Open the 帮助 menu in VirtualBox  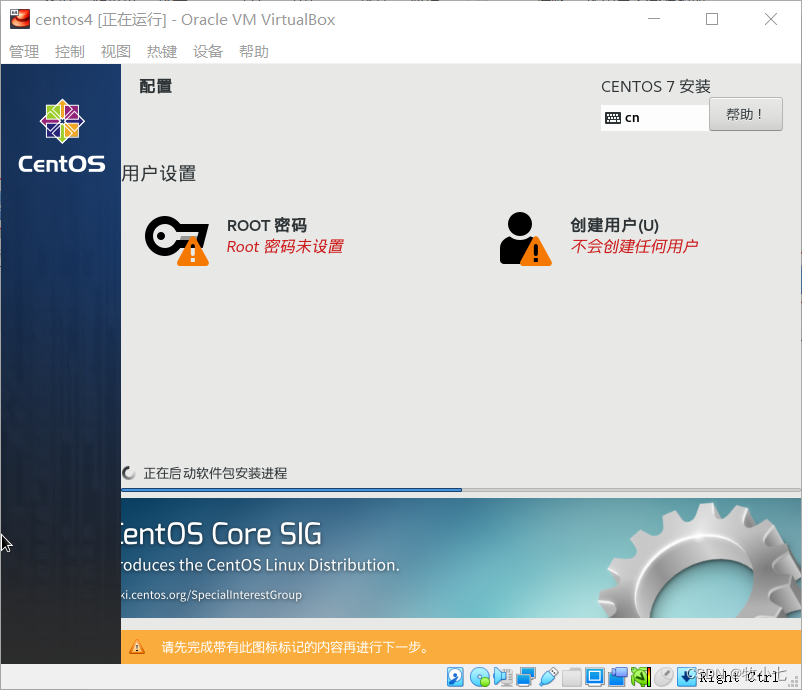[254, 52]
